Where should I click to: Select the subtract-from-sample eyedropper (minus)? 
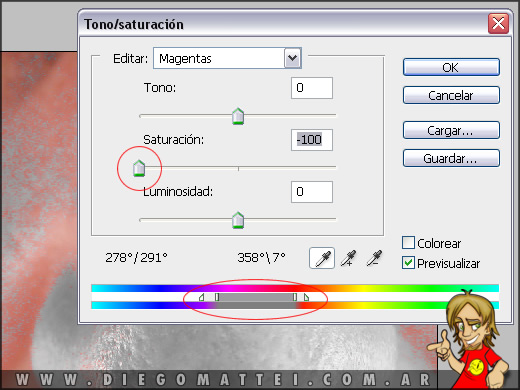coord(374,258)
